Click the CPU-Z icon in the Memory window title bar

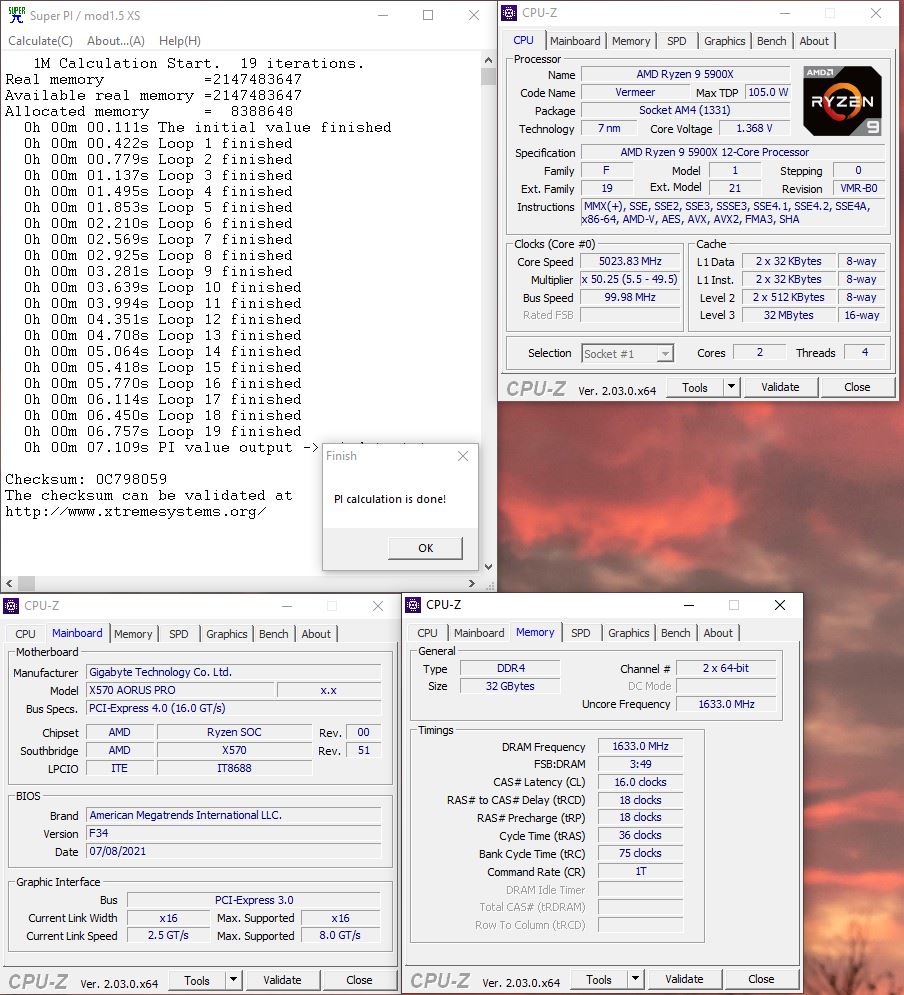413,605
